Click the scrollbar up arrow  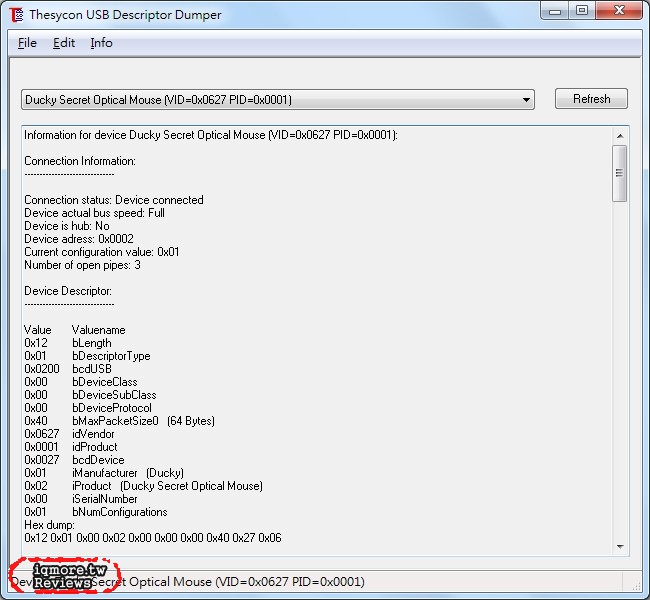coord(620,136)
